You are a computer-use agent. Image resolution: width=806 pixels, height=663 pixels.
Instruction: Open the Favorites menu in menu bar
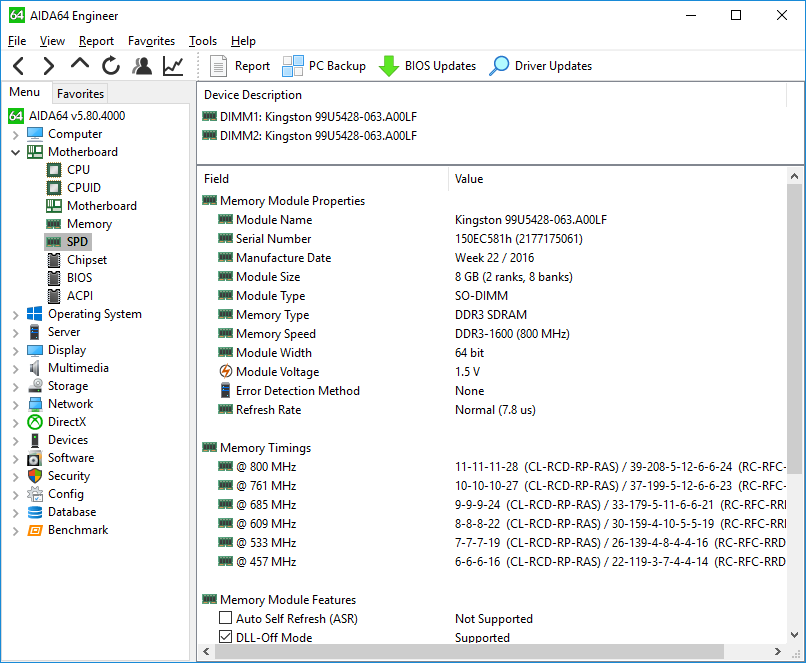[151, 41]
